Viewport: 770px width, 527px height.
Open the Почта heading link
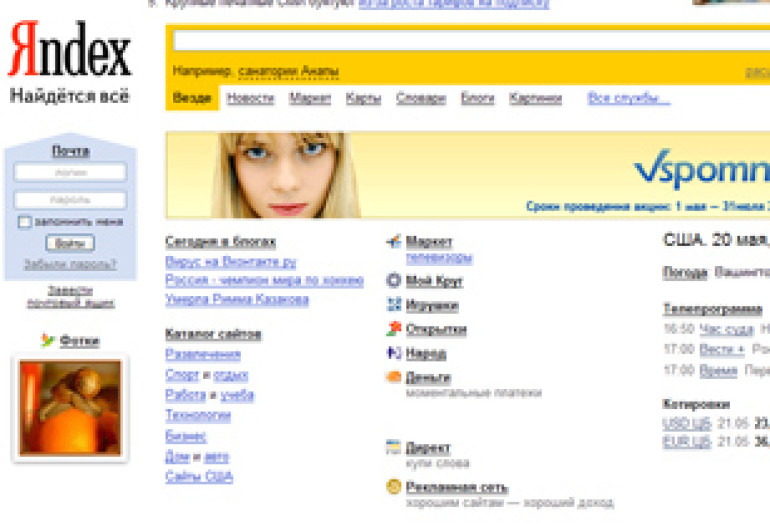71,151
